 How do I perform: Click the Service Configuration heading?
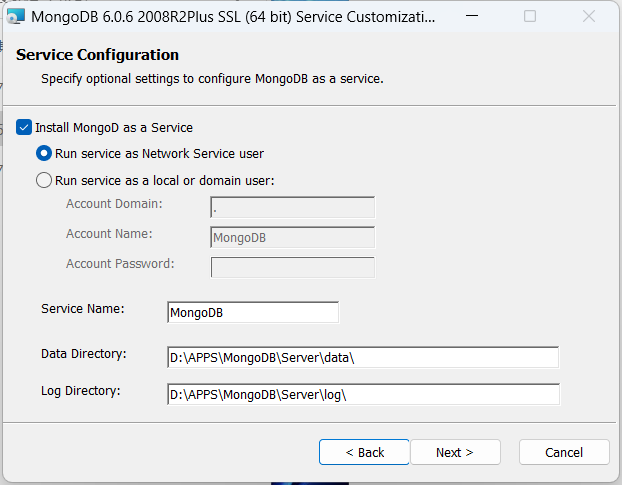[97, 55]
